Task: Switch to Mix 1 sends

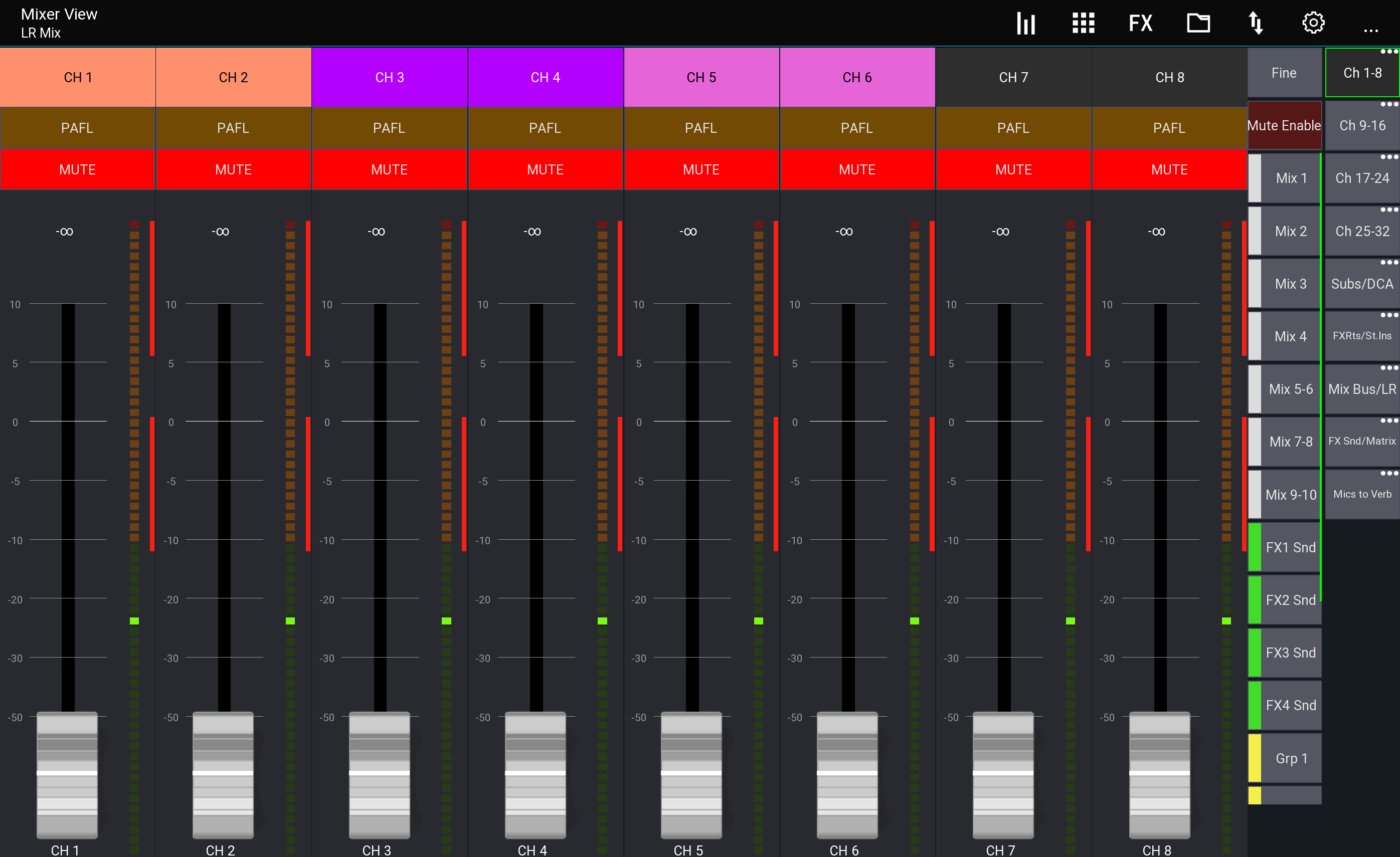Action: tap(1285, 178)
